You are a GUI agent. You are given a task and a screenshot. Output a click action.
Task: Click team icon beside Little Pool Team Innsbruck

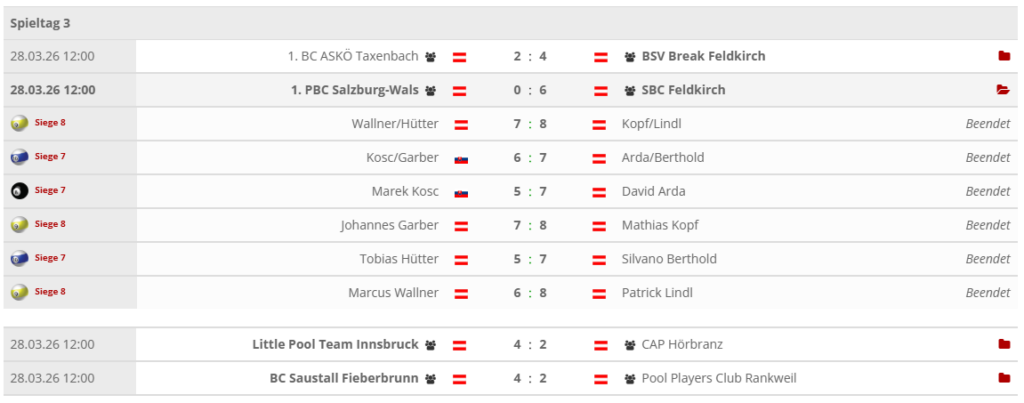point(430,345)
